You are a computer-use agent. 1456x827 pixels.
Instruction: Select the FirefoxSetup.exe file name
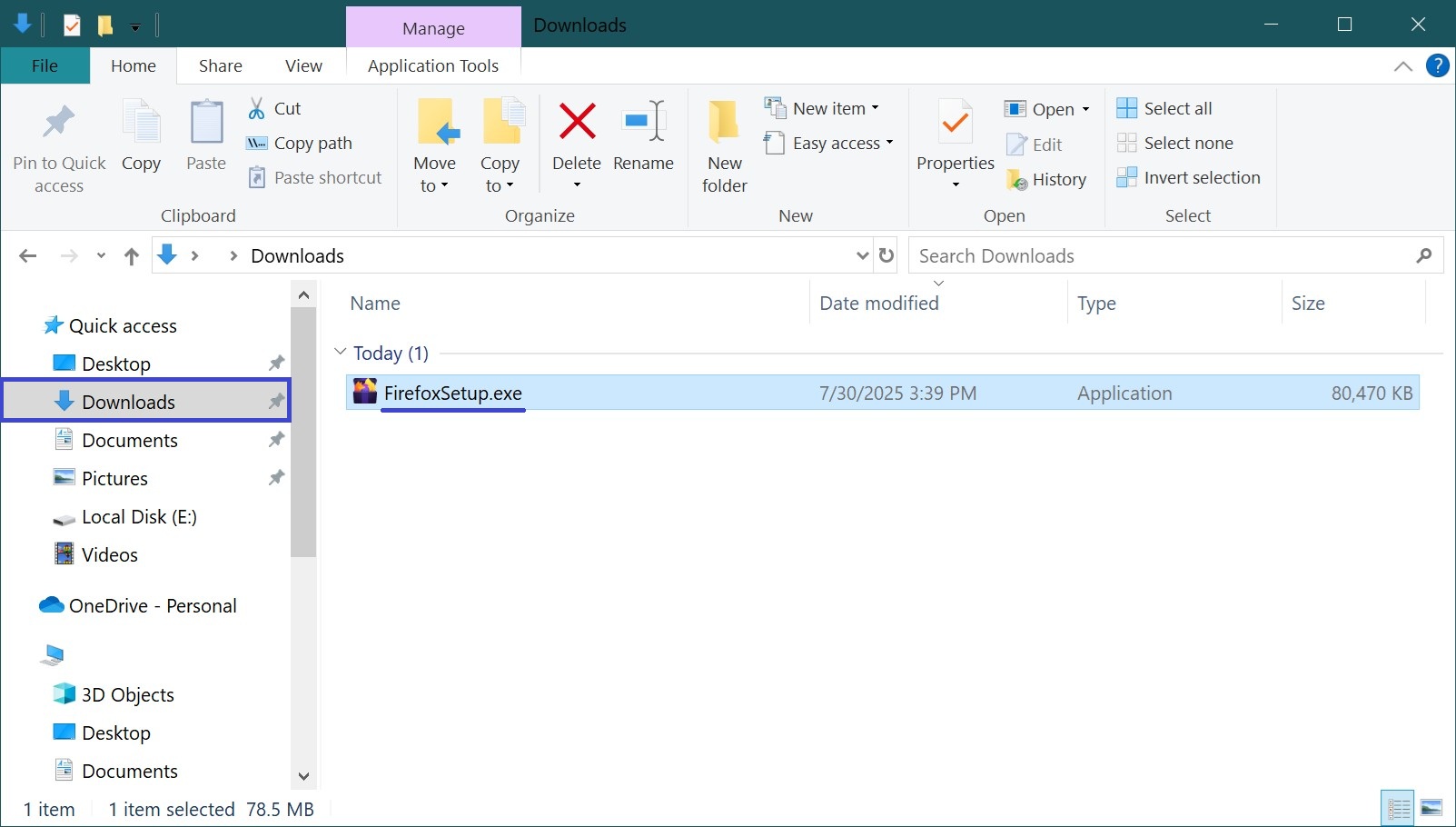(452, 393)
